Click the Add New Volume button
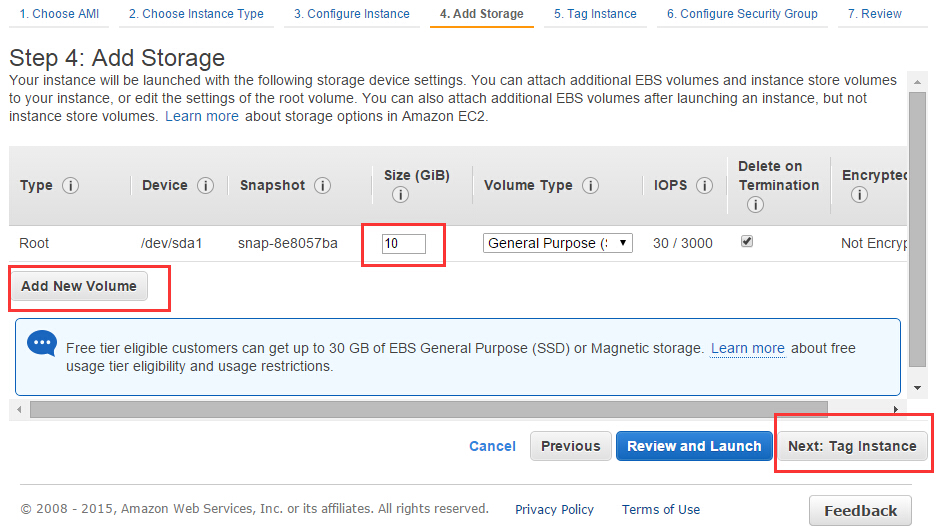939x530 pixels. coord(79,286)
